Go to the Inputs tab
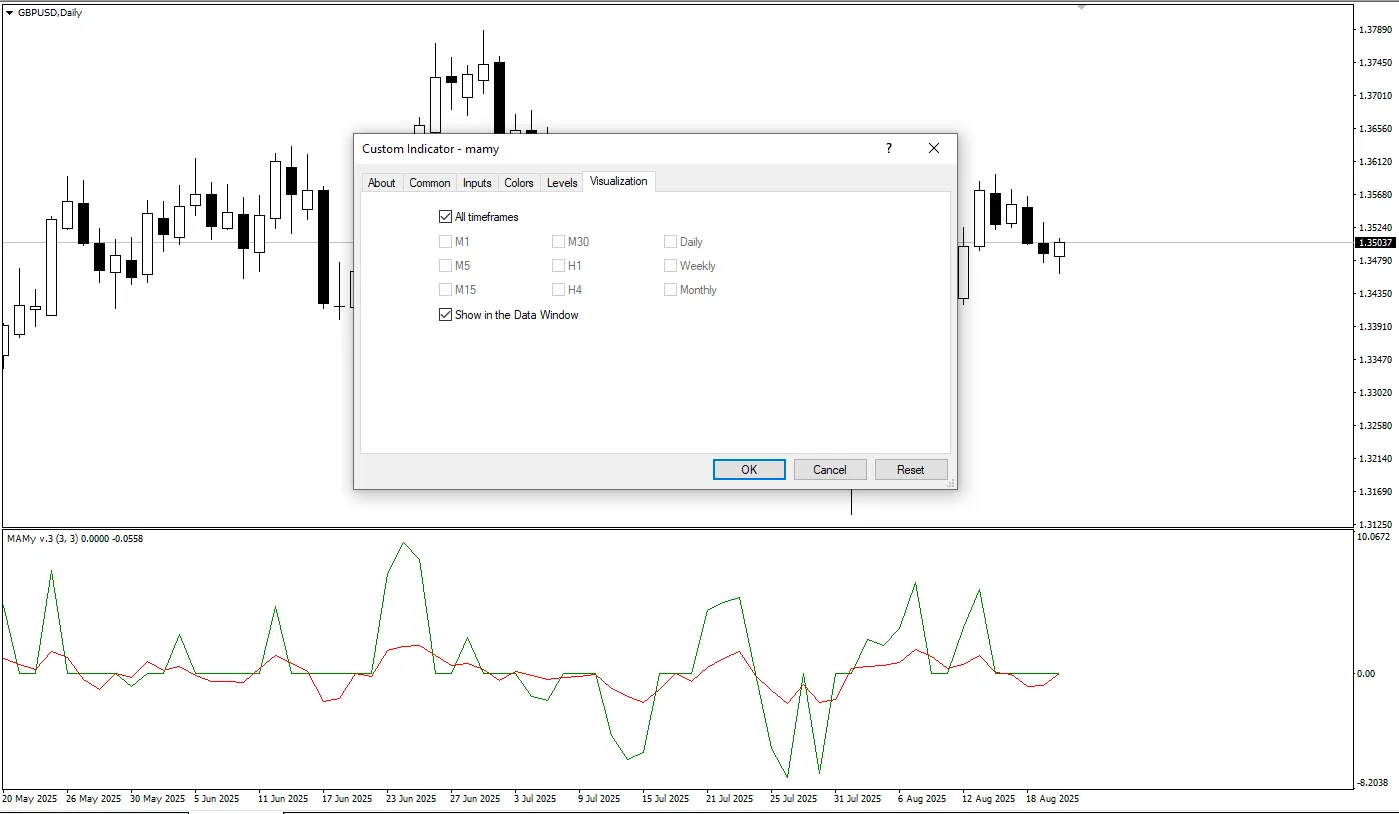The height and width of the screenshot is (814, 1399). coord(477,183)
